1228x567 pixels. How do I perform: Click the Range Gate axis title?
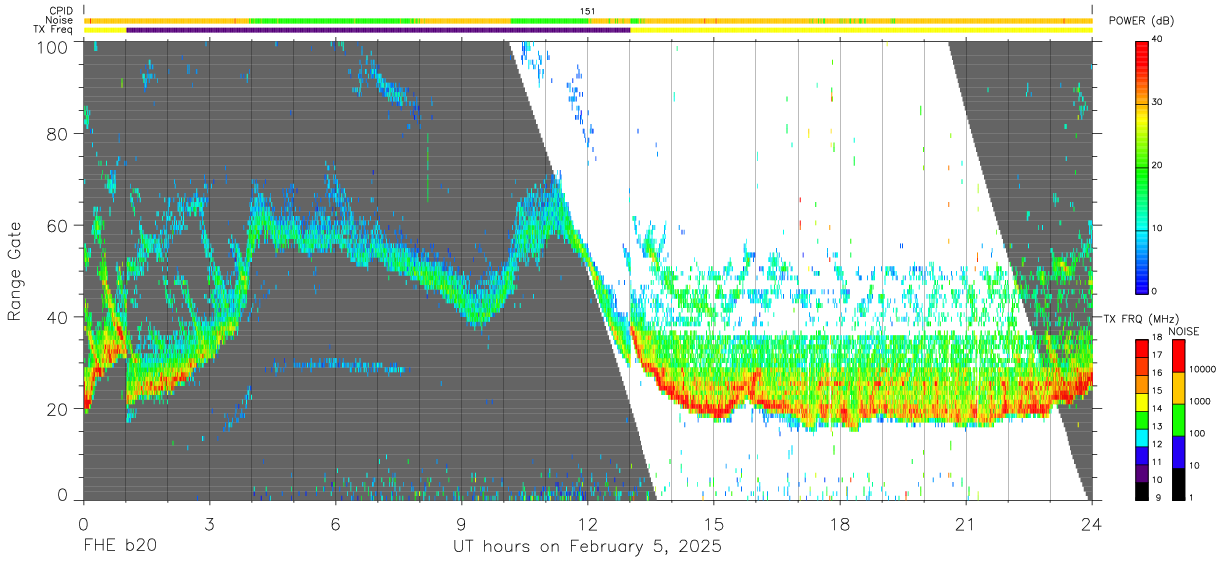click(15, 270)
